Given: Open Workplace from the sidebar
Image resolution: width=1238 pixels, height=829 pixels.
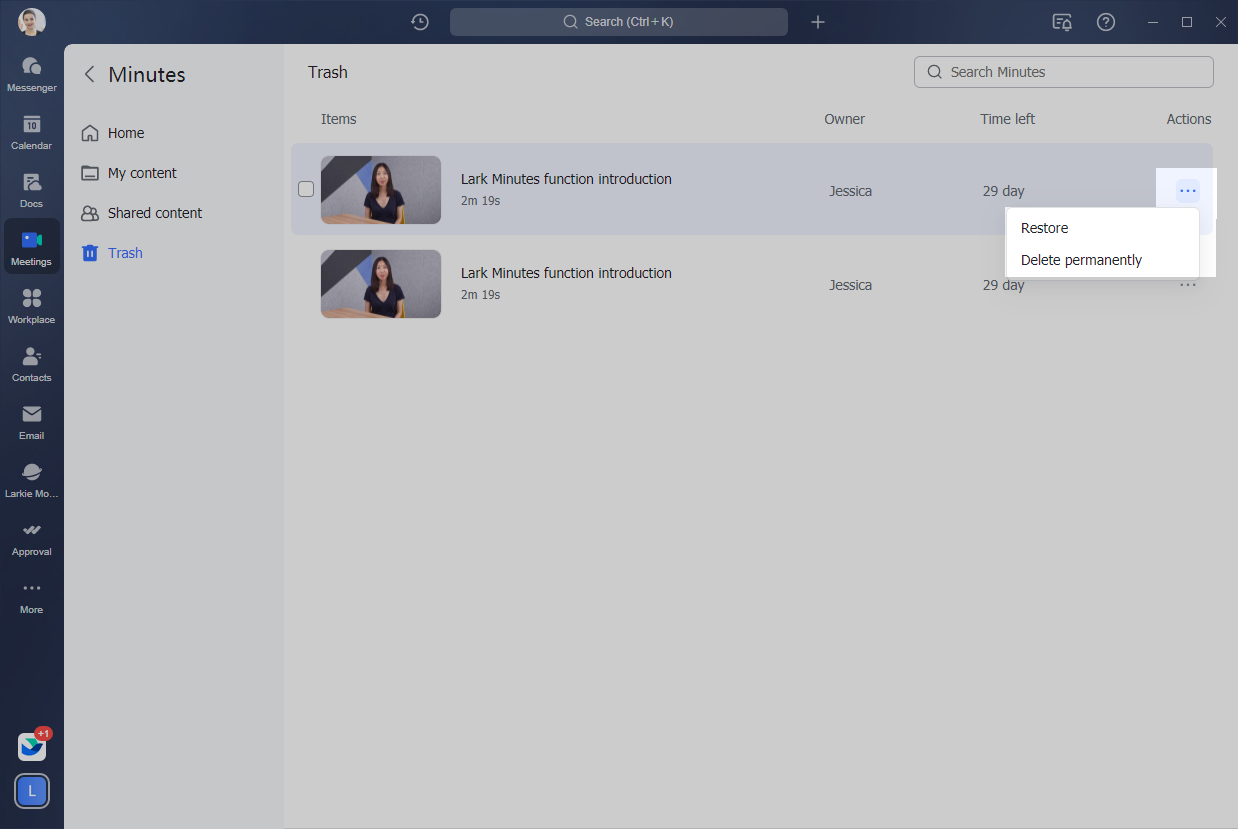Looking at the screenshot, I should pos(31,305).
